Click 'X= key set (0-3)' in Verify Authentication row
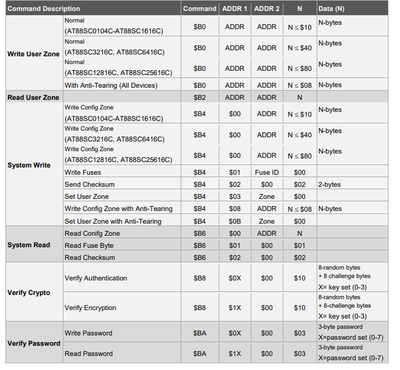 pyautogui.click(x=342, y=287)
